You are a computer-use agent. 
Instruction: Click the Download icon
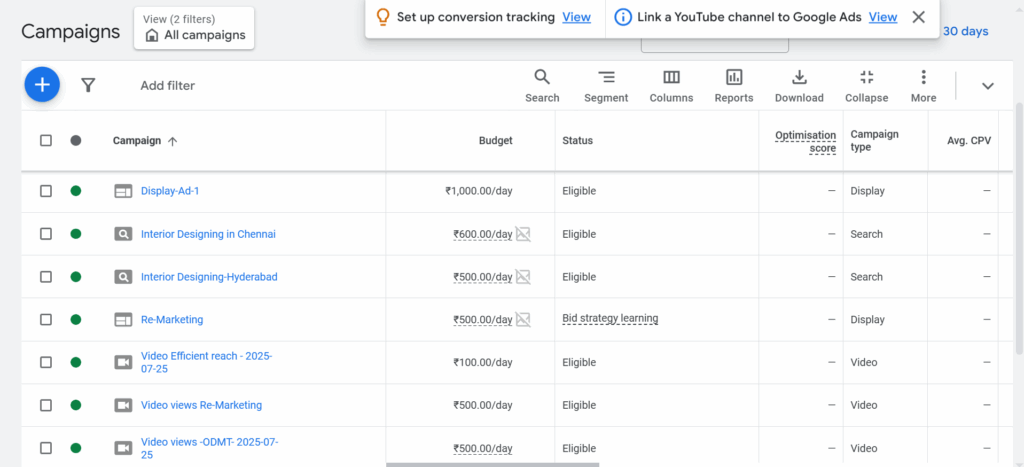[799, 85]
